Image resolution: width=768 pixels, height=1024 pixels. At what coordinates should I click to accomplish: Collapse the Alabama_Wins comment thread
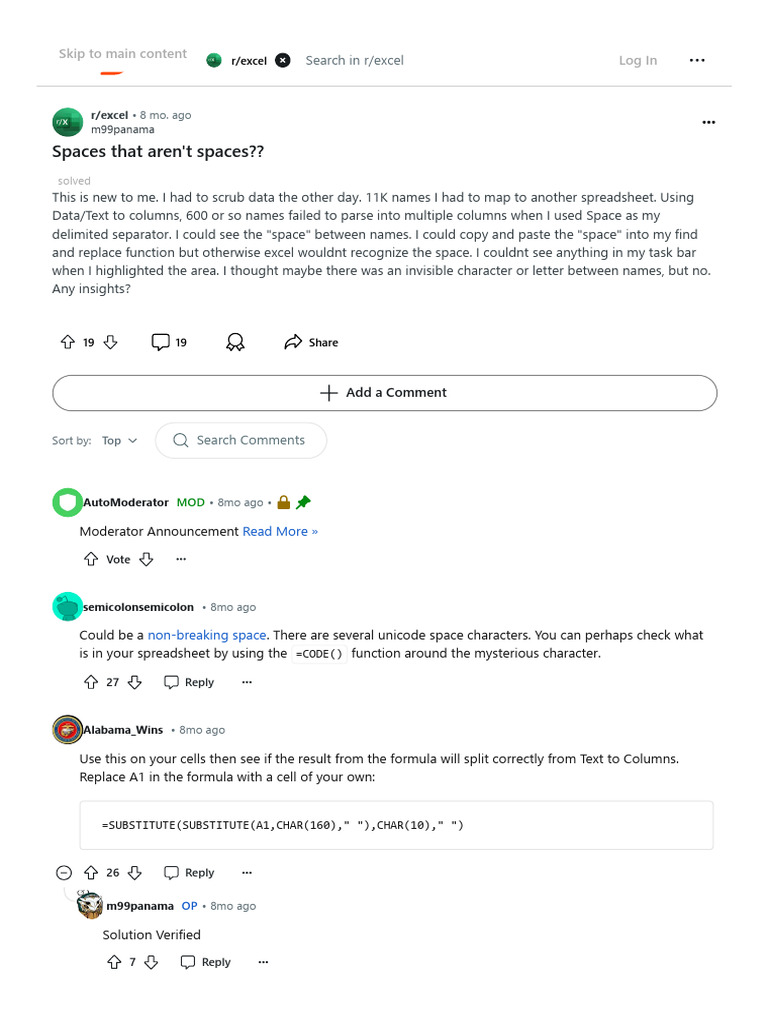tap(65, 872)
